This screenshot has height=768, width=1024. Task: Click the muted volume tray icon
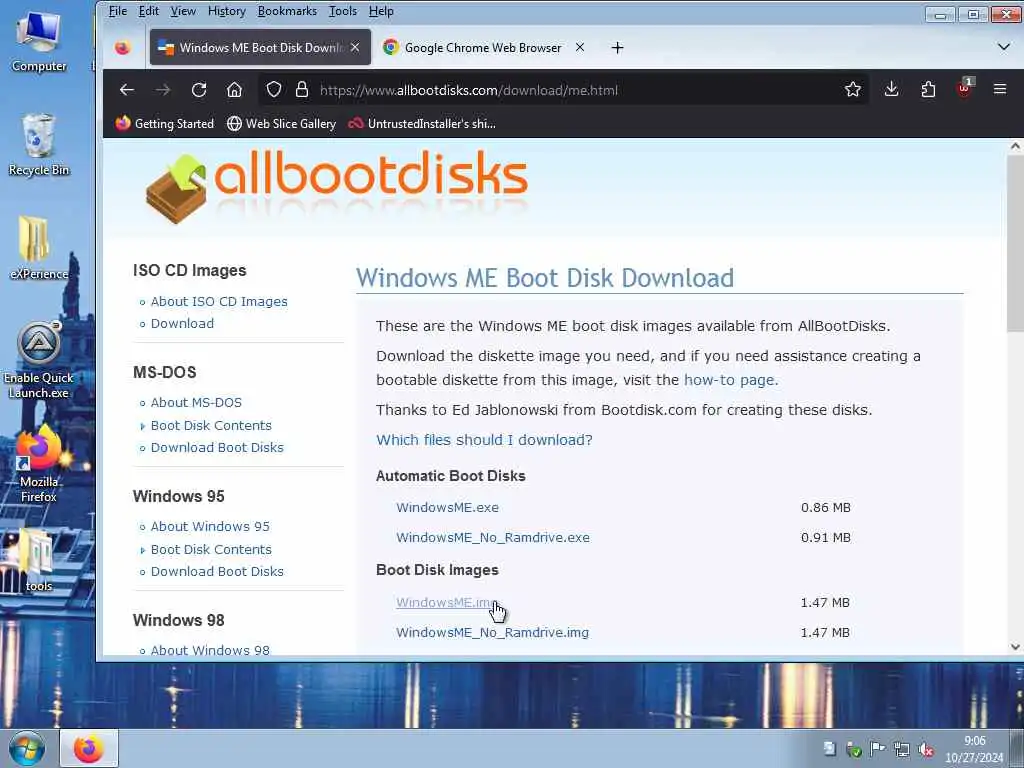[x=926, y=749]
